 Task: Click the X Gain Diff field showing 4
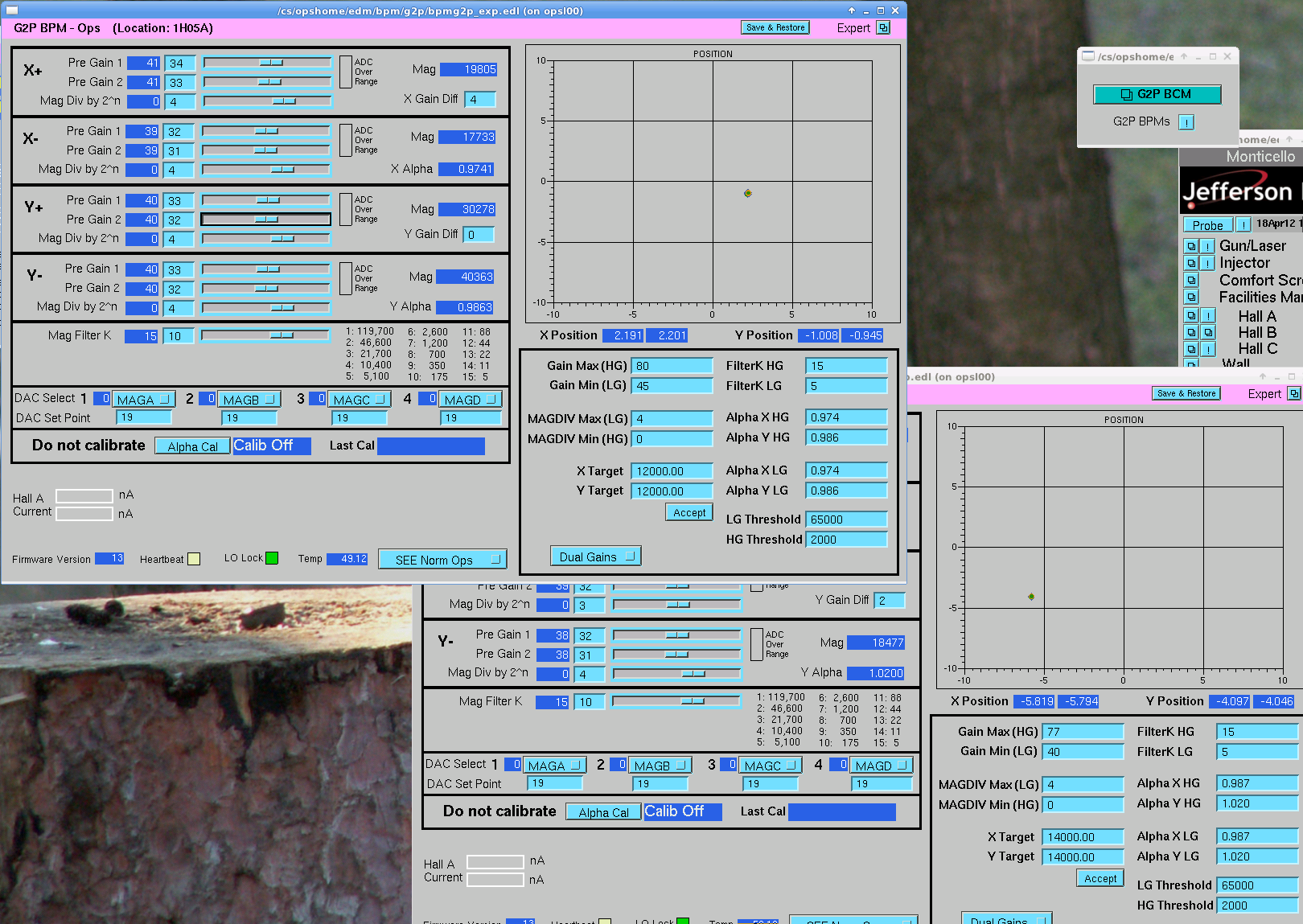click(480, 100)
